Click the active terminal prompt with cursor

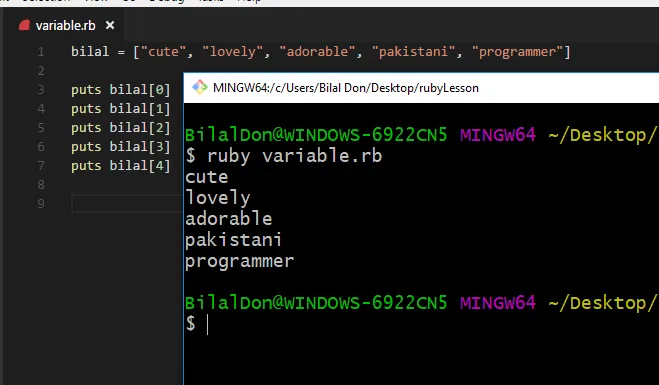[198, 324]
